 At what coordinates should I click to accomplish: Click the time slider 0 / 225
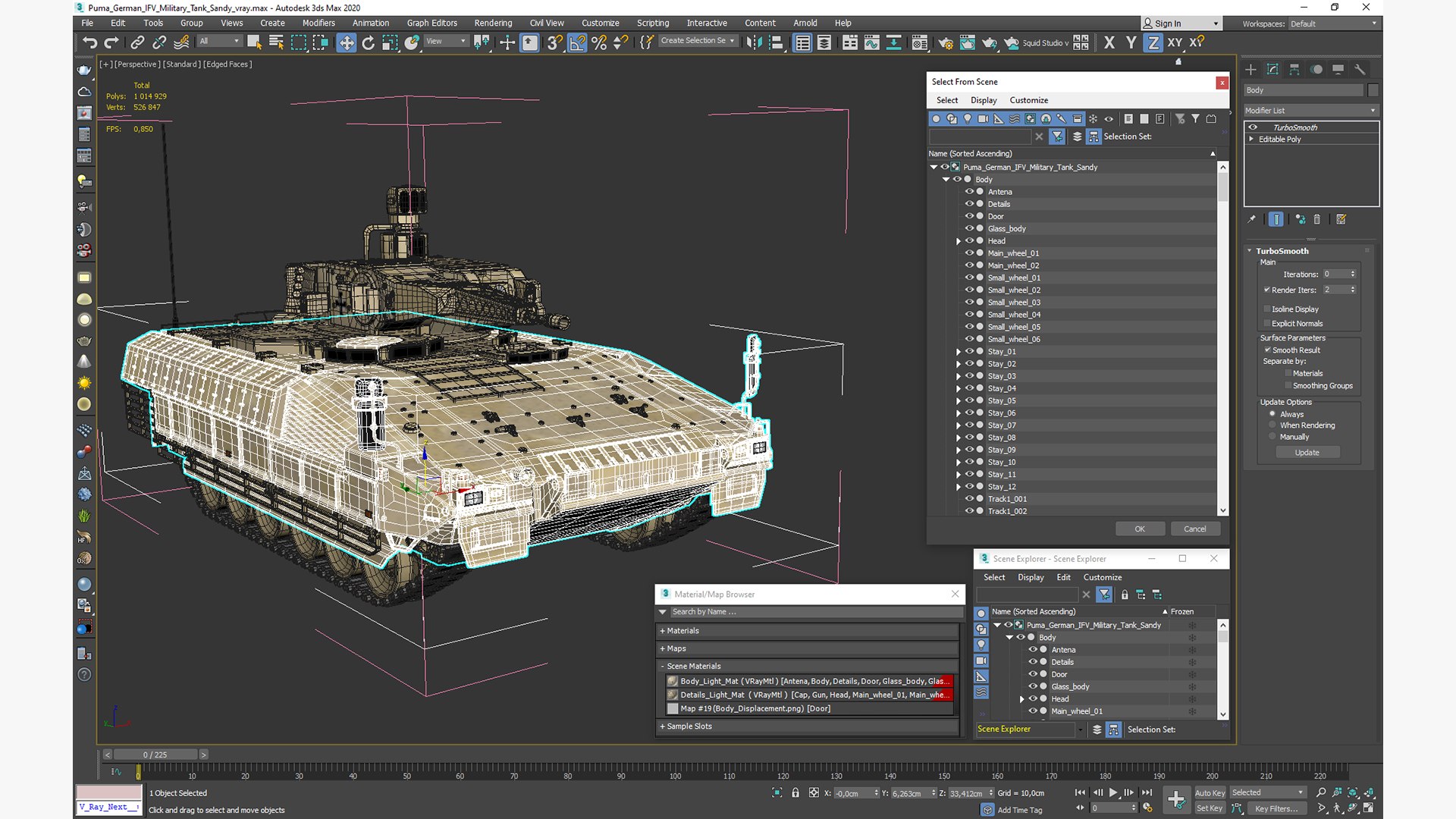pos(155,755)
